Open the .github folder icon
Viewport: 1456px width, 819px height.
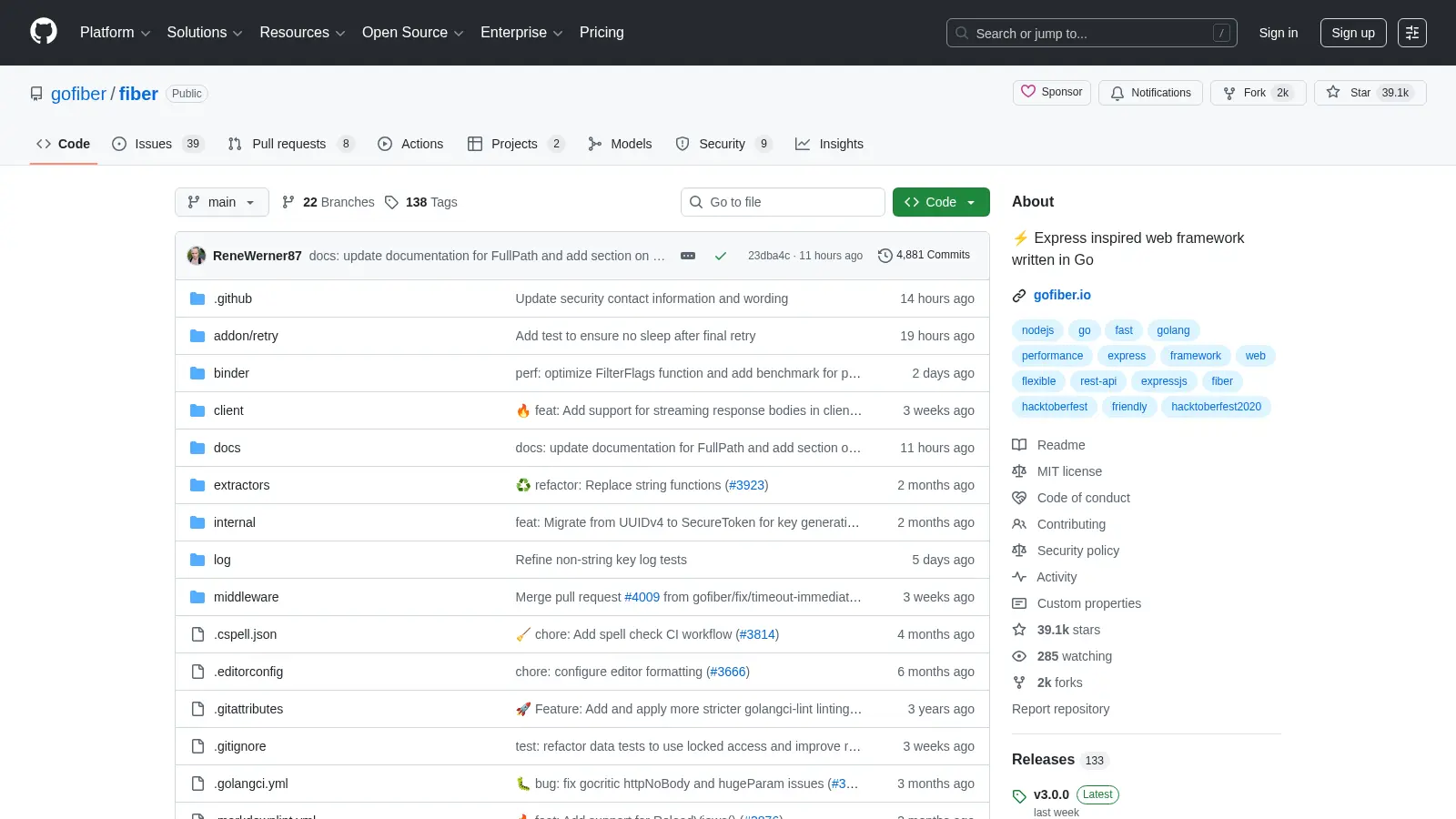[x=197, y=298]
